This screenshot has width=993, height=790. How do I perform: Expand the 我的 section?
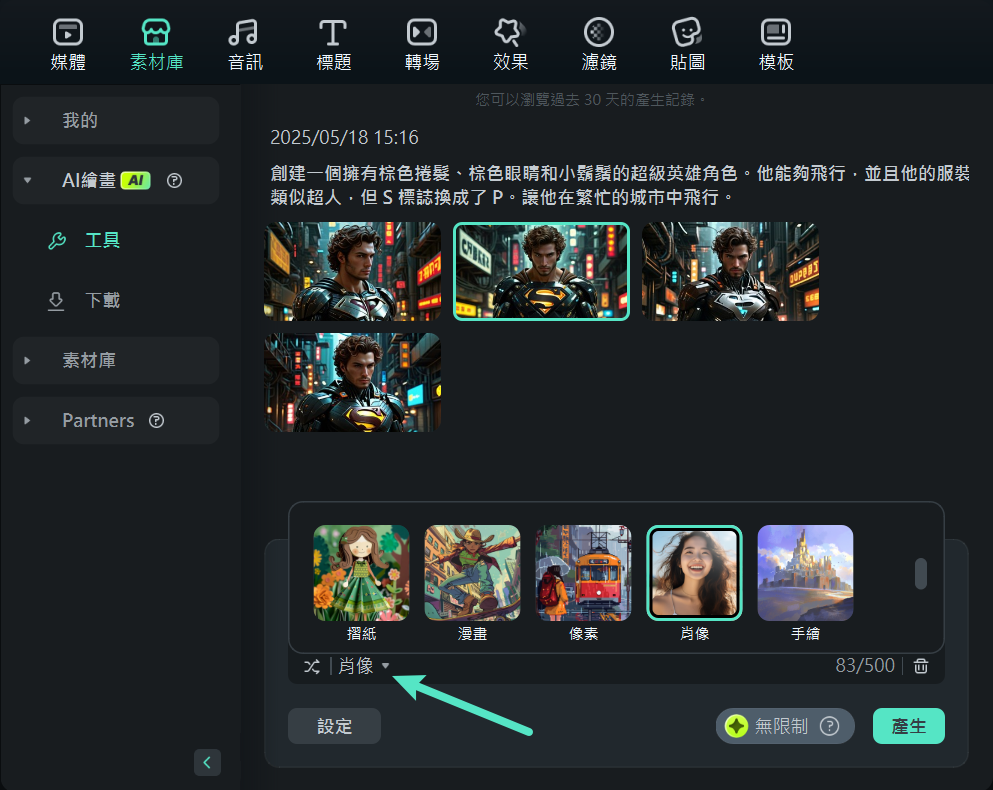click(116, 120)
